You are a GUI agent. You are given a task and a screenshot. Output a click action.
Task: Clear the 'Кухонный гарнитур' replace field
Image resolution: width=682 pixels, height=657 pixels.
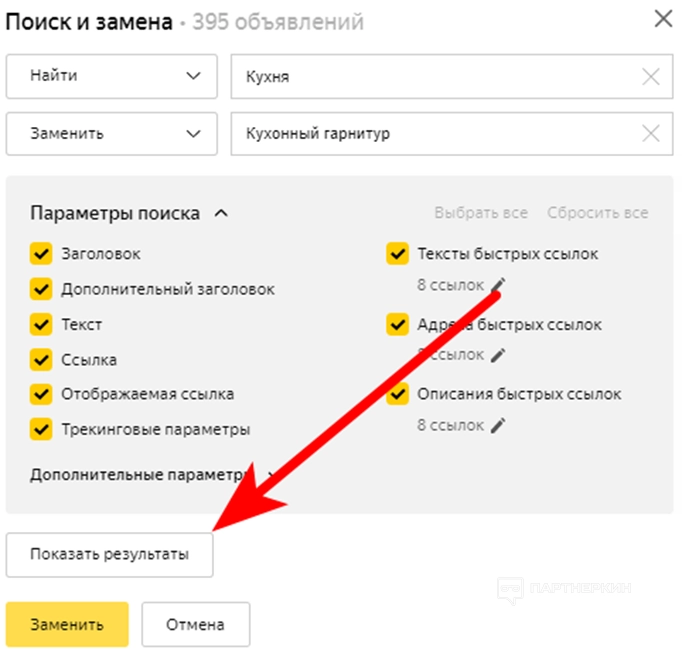pos(651,133)
